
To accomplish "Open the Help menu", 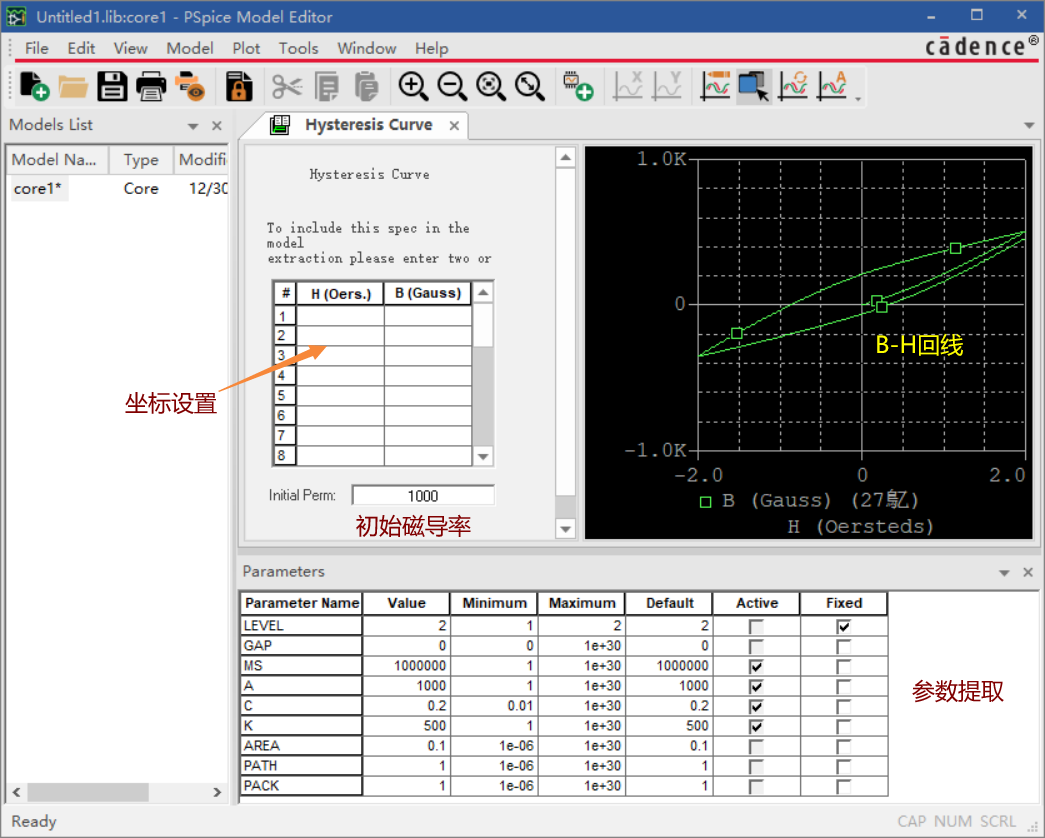I will [432, 48].
